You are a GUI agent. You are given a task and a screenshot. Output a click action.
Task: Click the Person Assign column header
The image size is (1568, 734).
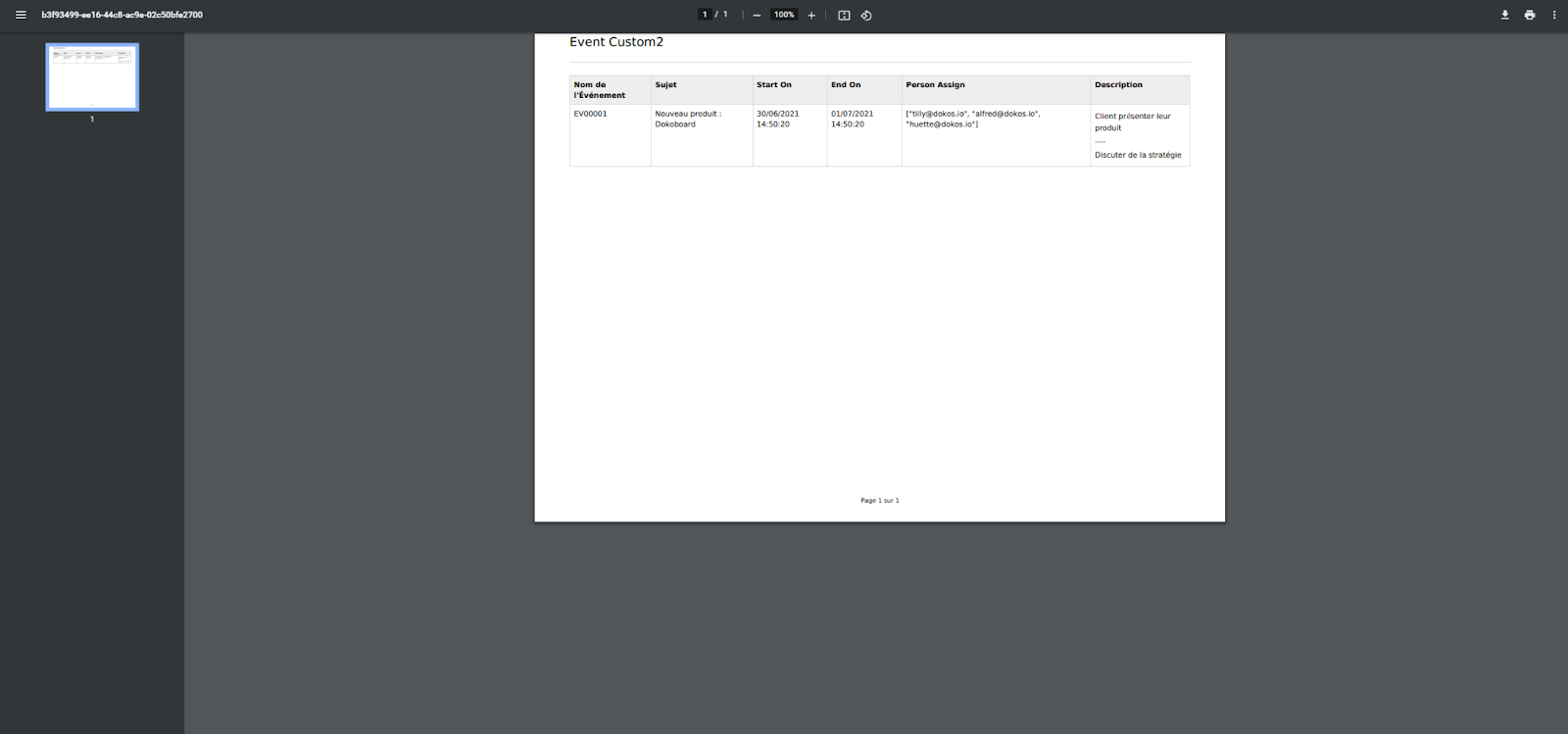coord(935,85)
